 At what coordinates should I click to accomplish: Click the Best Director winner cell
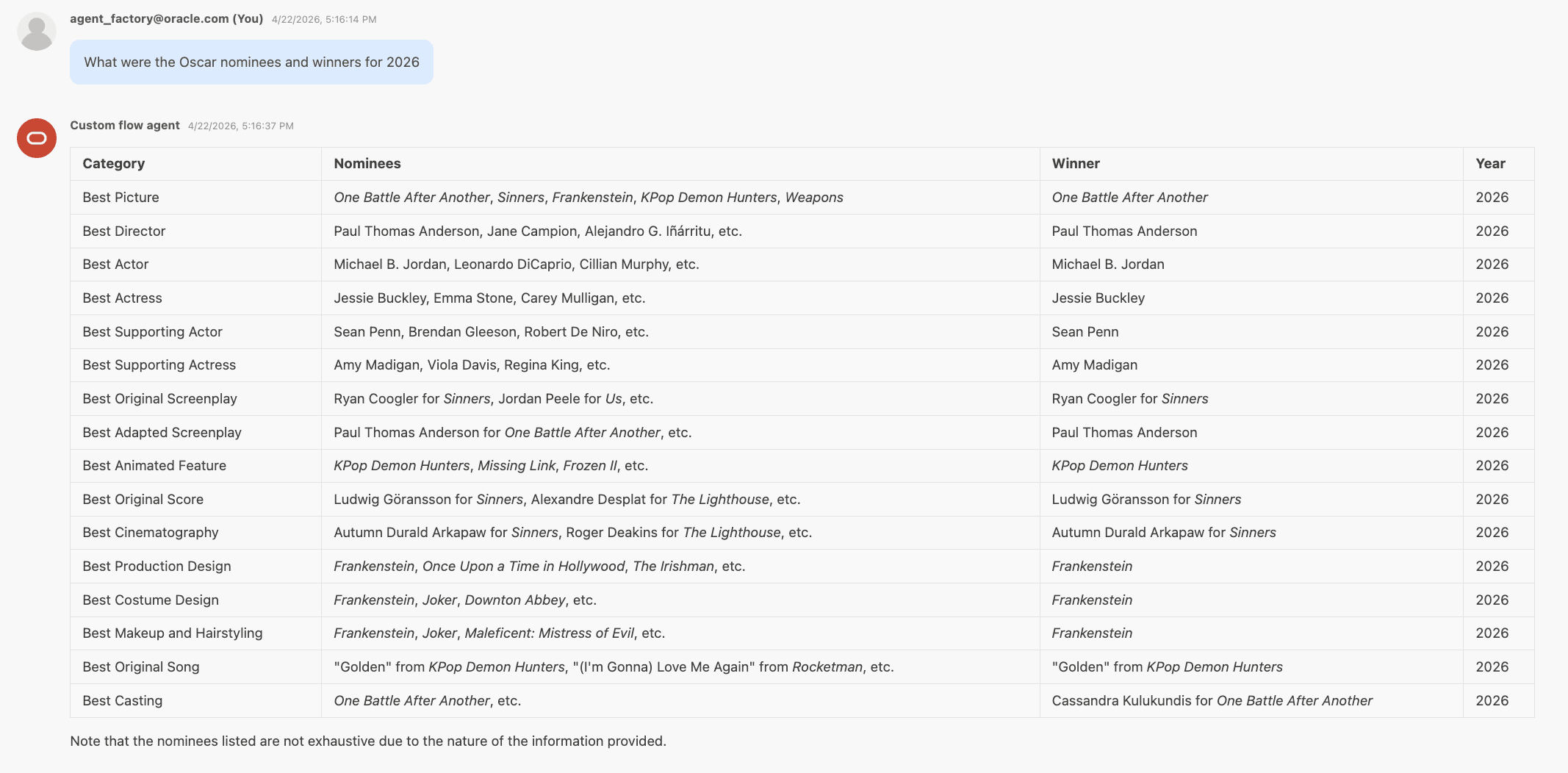pos(1251,231)
